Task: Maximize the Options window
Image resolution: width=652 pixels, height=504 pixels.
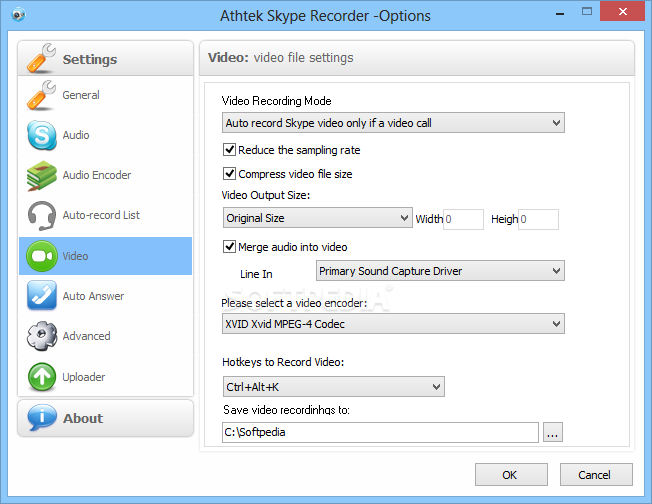Action: 587,12
